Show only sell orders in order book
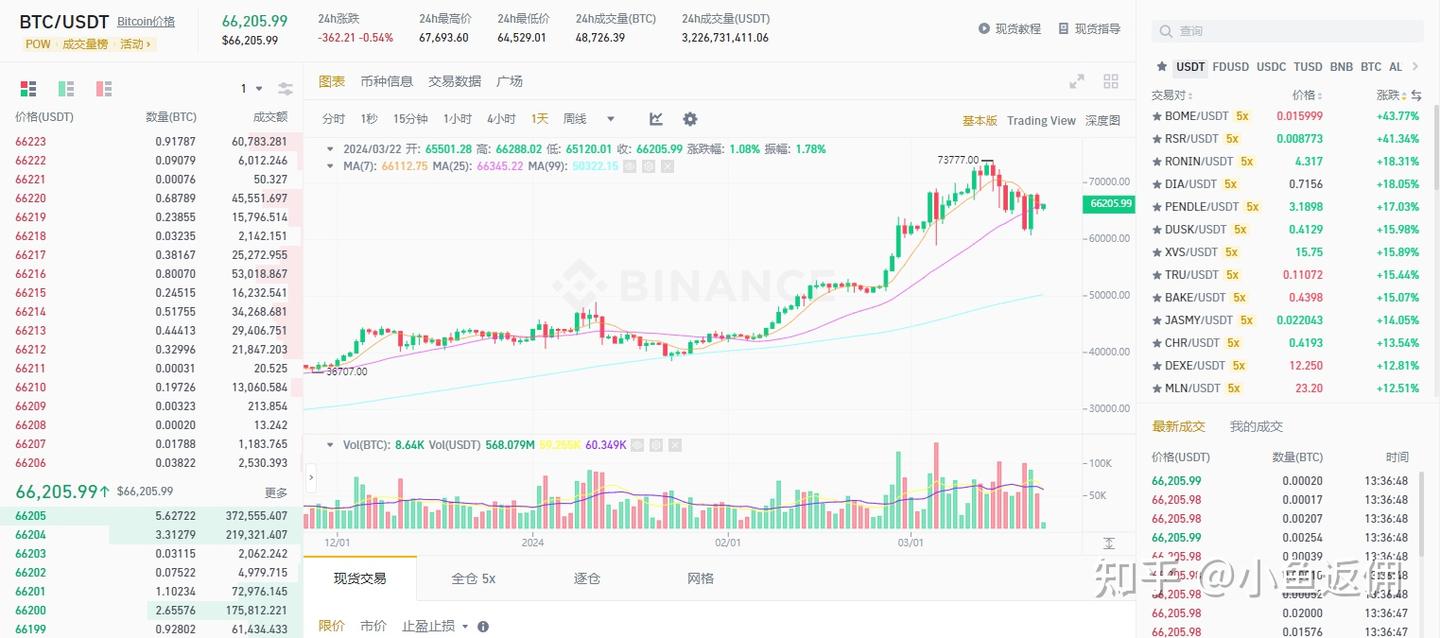The width and height of the screenshot is (1440, 638). point(104,89)
